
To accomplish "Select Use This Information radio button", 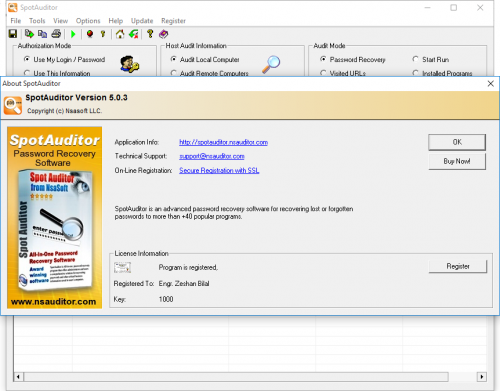I will (57, 73).
